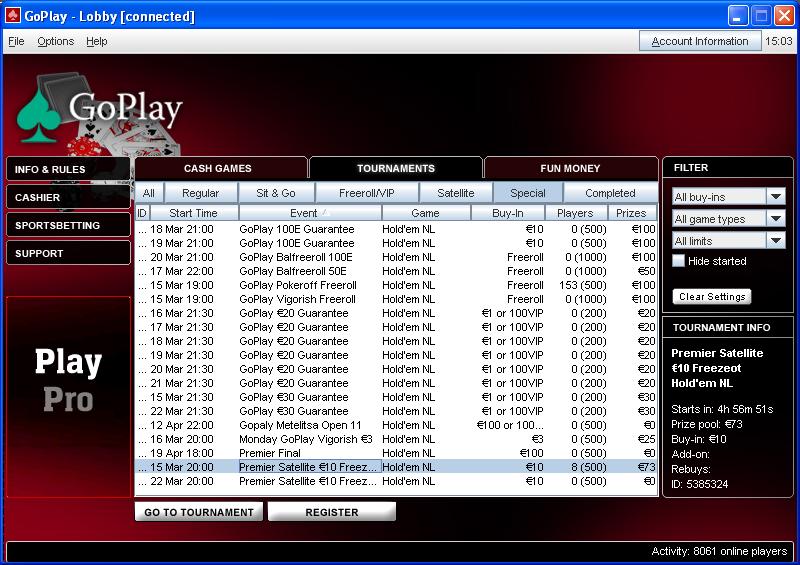This screenshot has width=800, height=565.
Task: Open the Cashier
Action: tap(68, 198)
